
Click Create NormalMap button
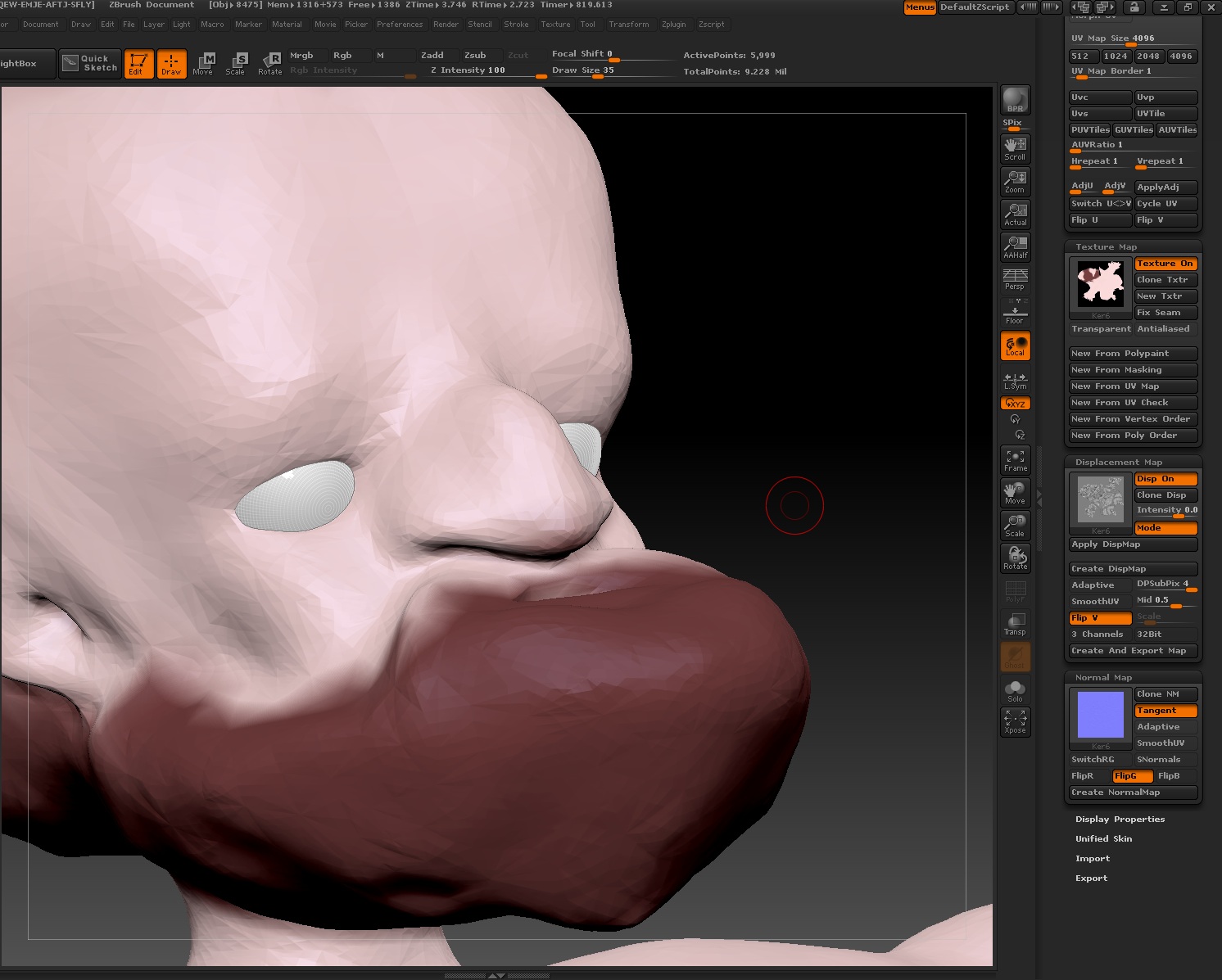[x=1133, y=793]
